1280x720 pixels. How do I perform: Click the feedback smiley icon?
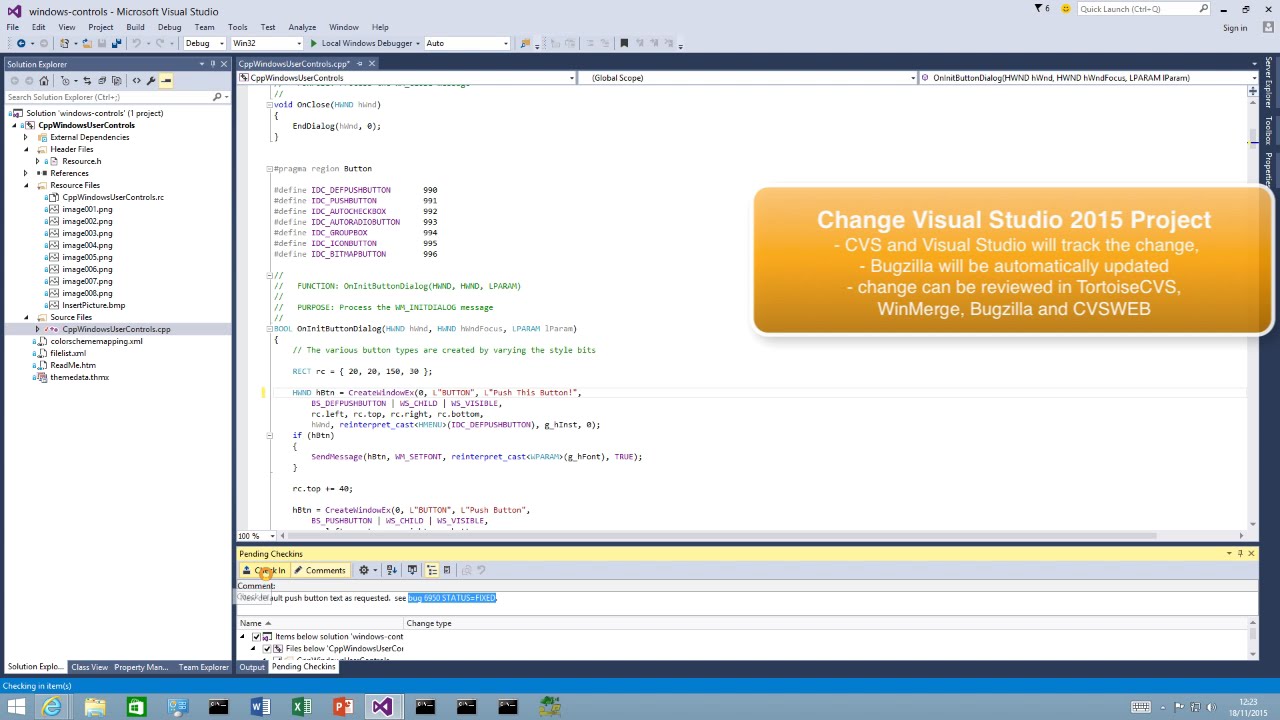[1066, 8]
